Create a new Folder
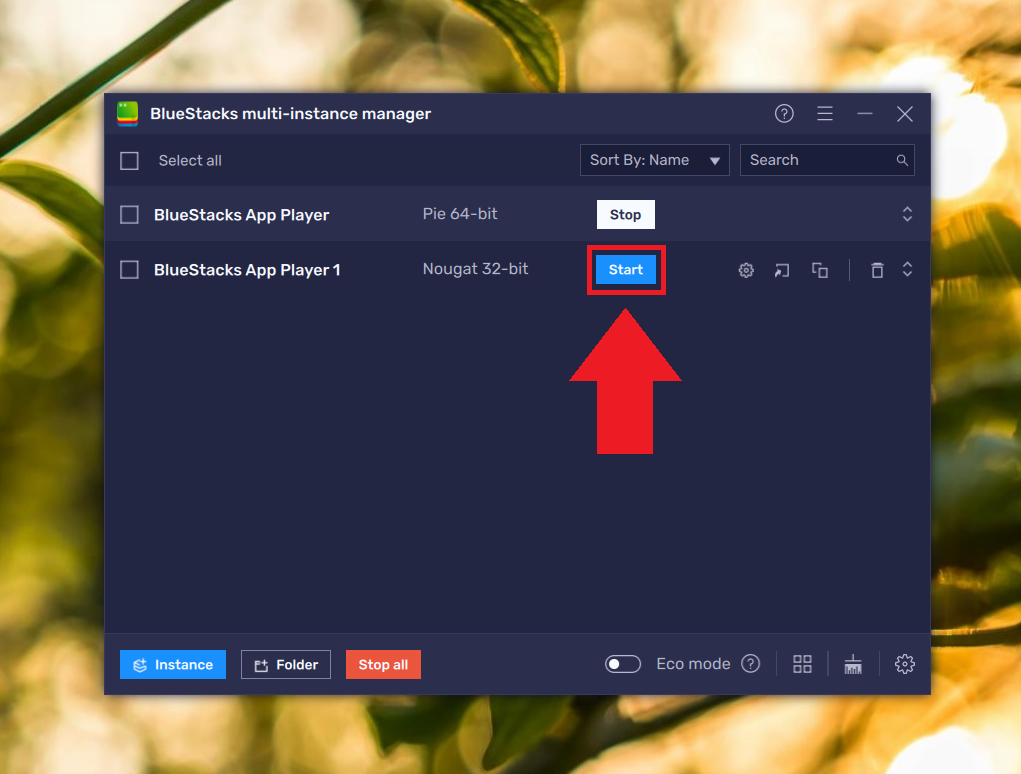Viewport: 1021px width, 774px height. 285,663
